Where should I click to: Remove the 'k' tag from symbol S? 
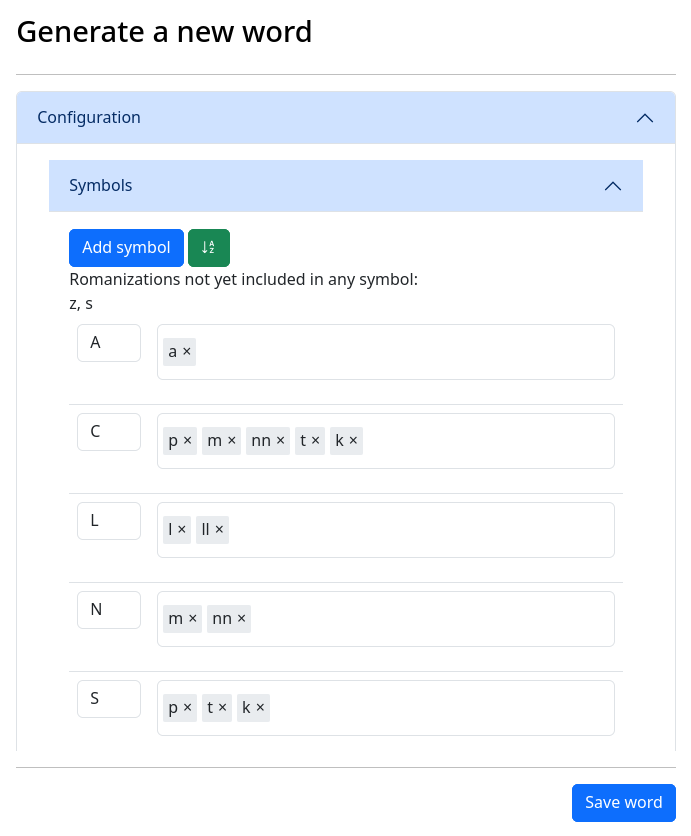260,708
